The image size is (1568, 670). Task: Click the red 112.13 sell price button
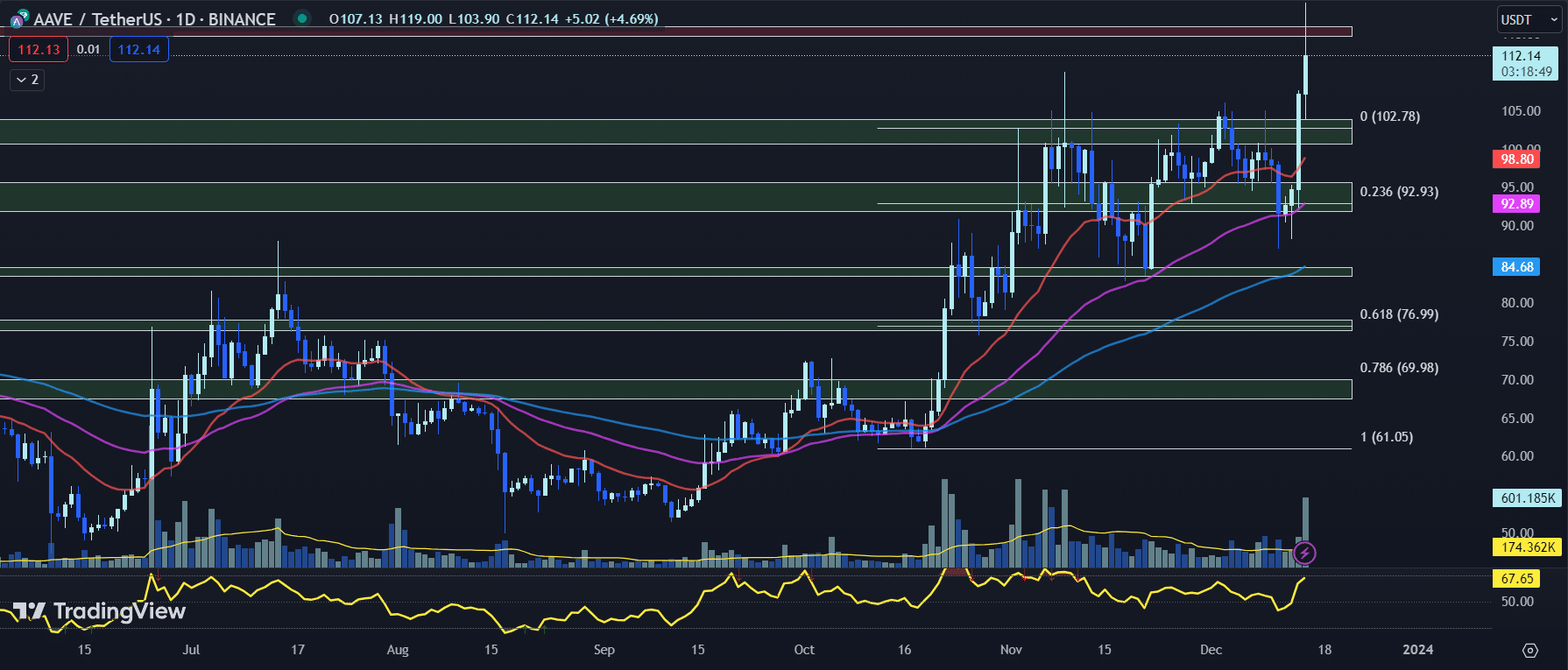coord(39,49)
